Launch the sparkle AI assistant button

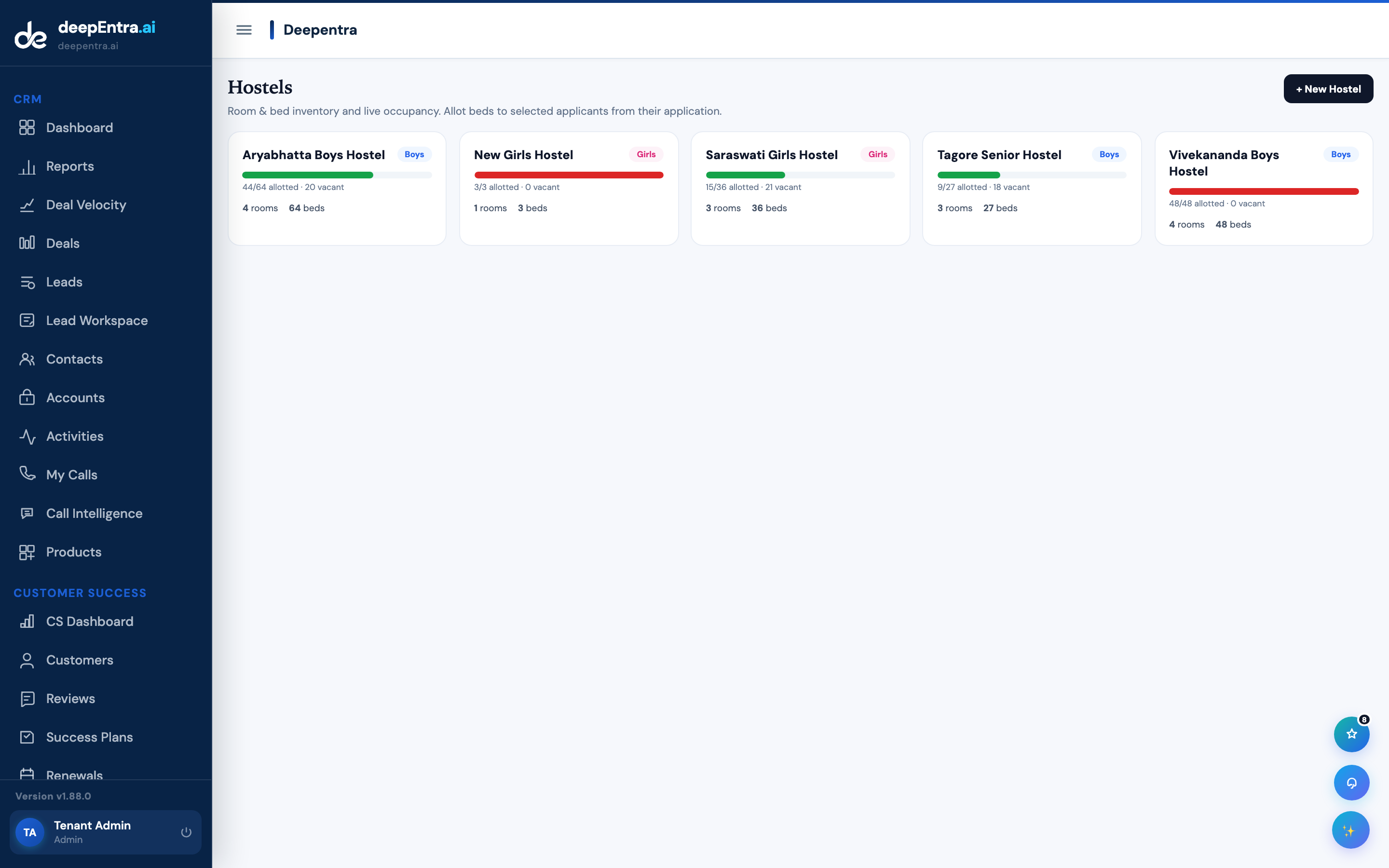pos(1350,829)
